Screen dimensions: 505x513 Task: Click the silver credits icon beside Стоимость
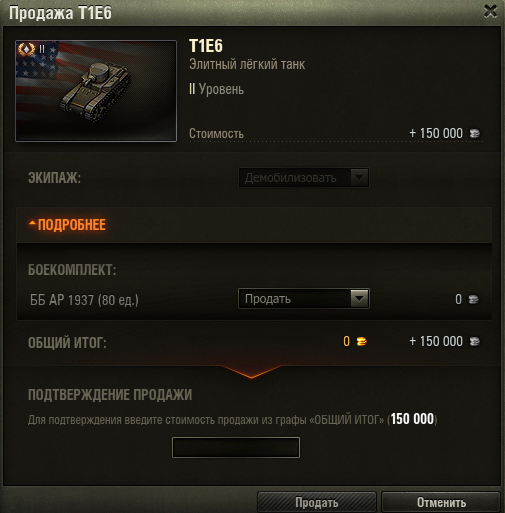tap(475, 134)
